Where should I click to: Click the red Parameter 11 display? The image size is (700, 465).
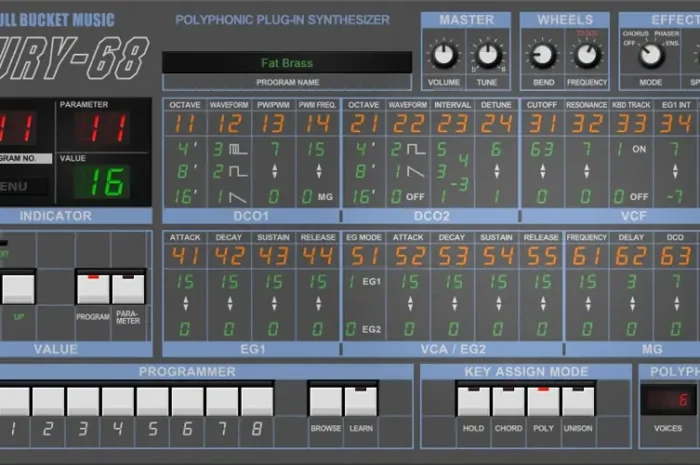click(x=102, y=128)
